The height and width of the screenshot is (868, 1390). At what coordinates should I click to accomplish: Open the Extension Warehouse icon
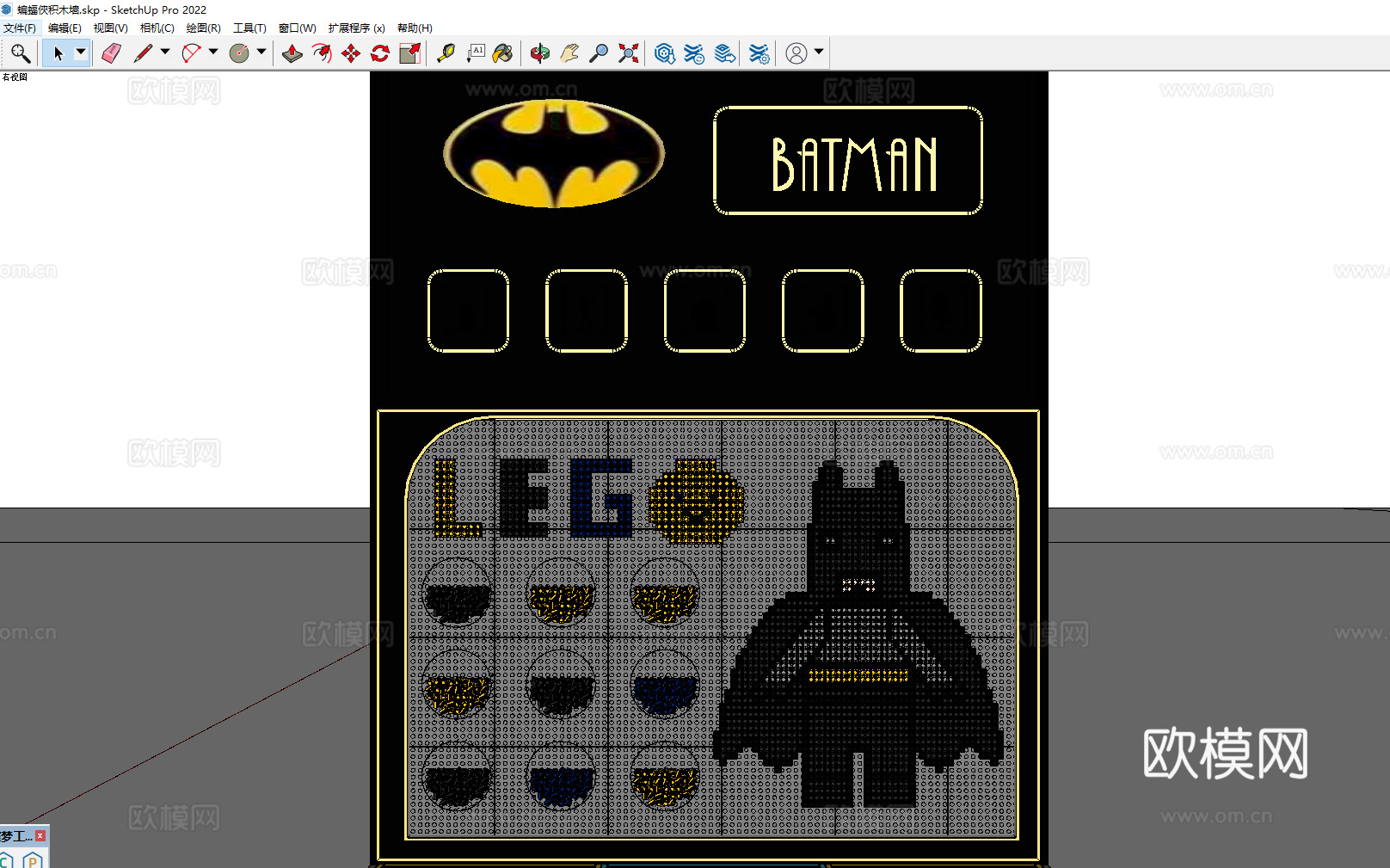[694, 53]
